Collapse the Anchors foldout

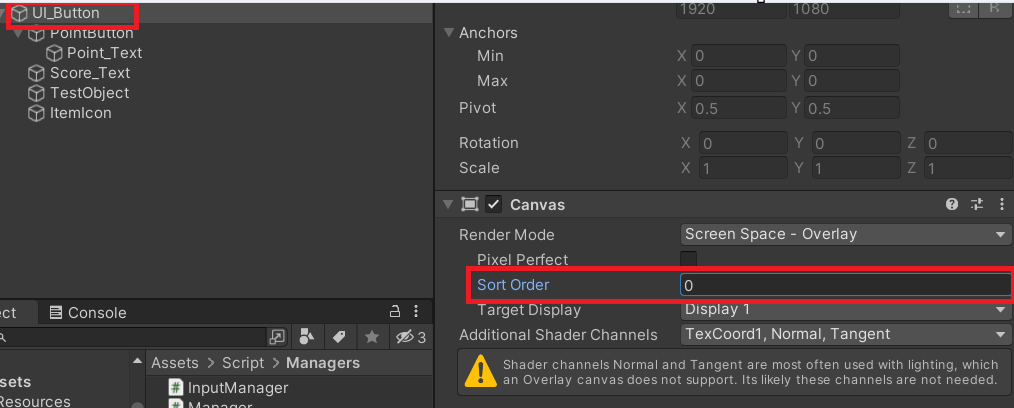click(x=449, y=33)
